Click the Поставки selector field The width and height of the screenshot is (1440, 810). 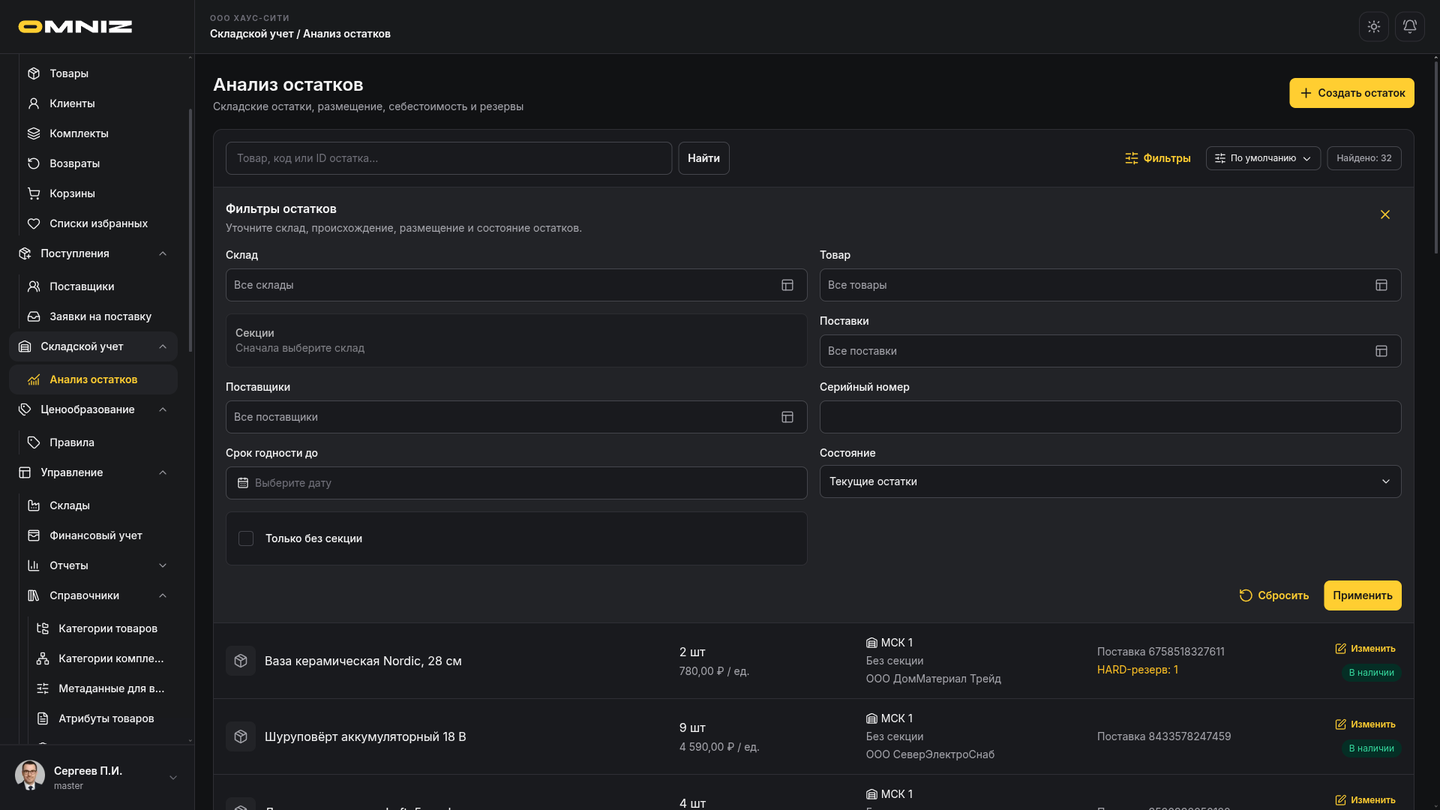click(1110, 351)
